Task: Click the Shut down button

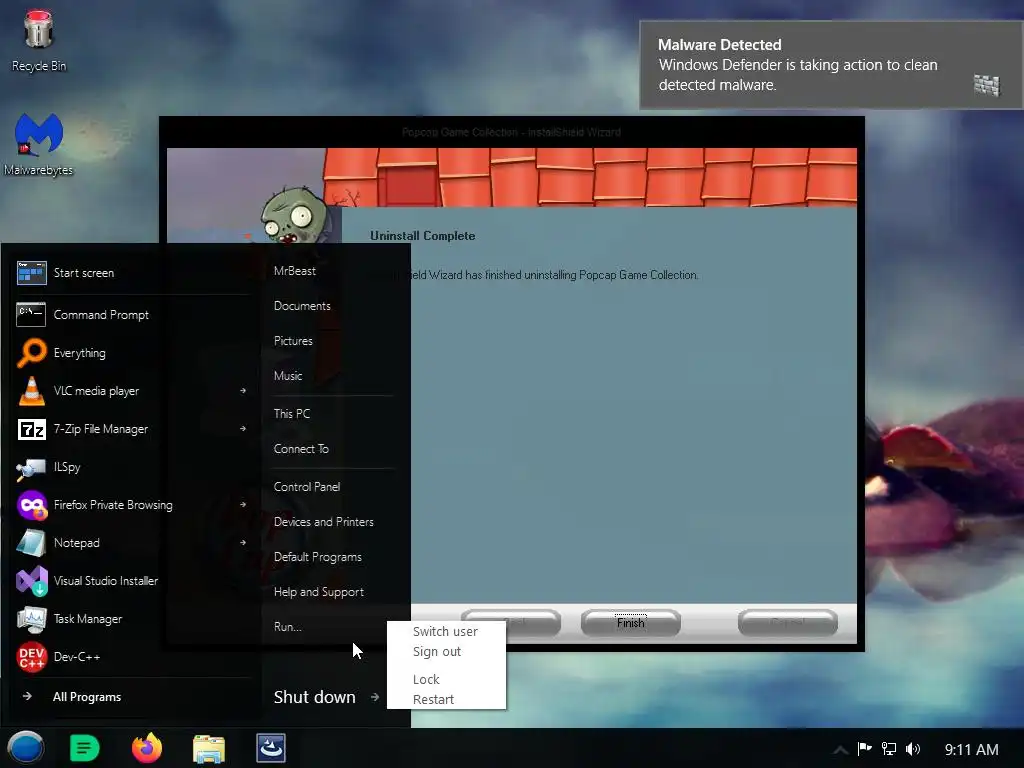Action: click(315, 697)
